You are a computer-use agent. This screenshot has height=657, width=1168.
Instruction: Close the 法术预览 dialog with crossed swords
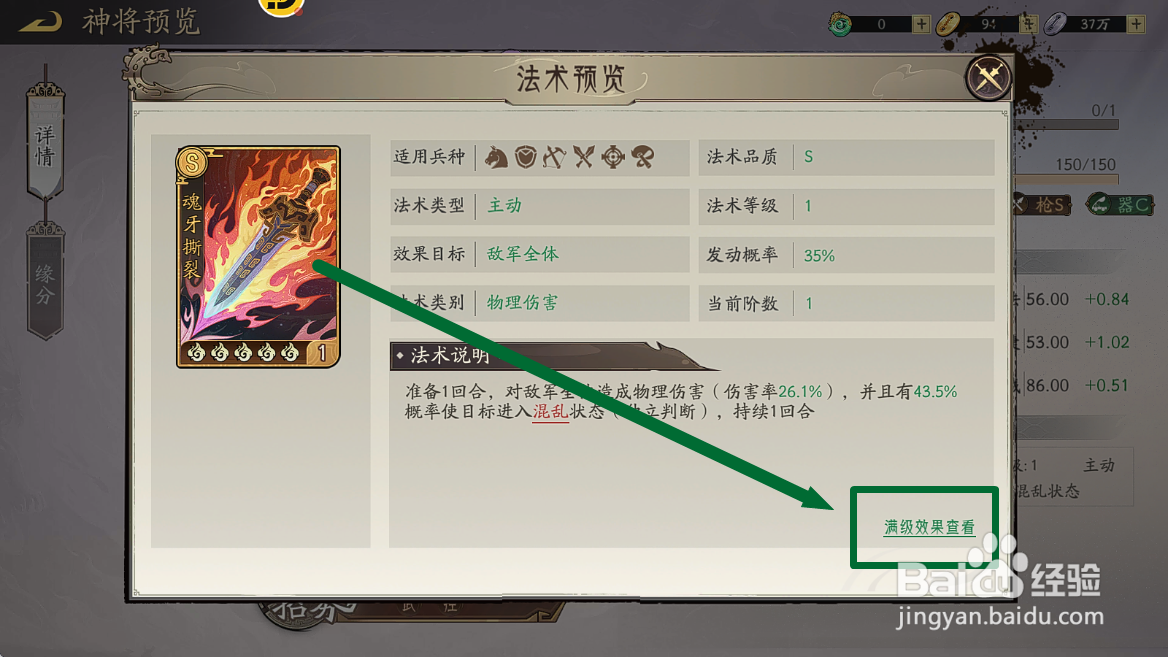pyautogui.click(x=988, y=77)
